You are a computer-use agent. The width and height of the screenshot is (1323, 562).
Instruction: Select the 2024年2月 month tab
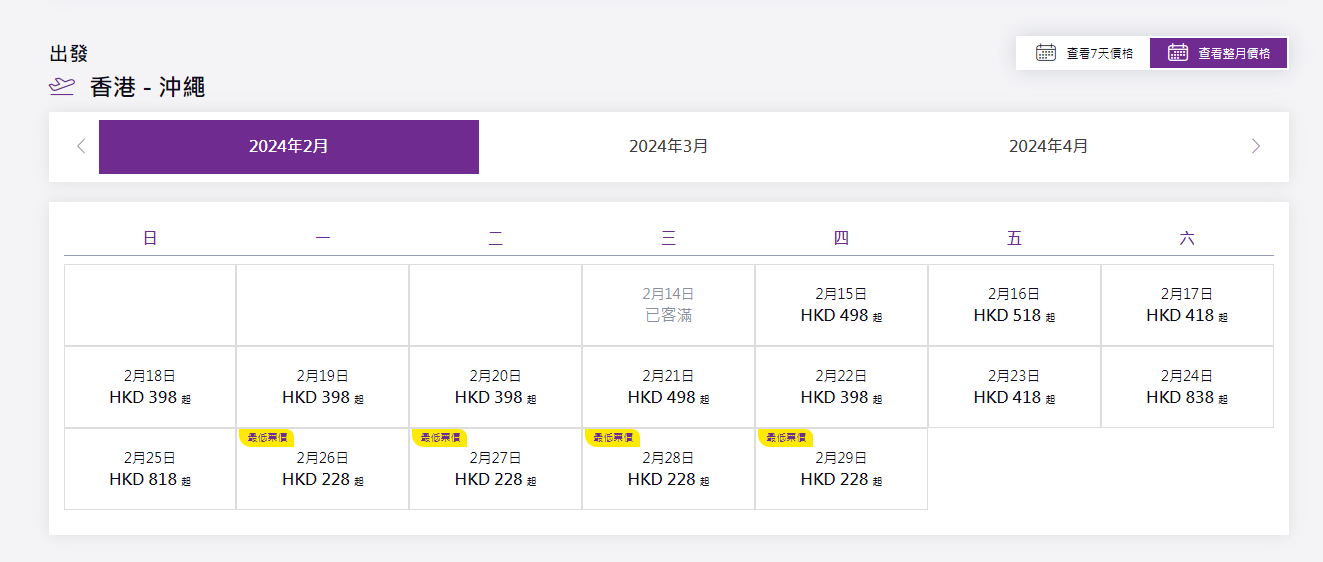click(288, 147)
